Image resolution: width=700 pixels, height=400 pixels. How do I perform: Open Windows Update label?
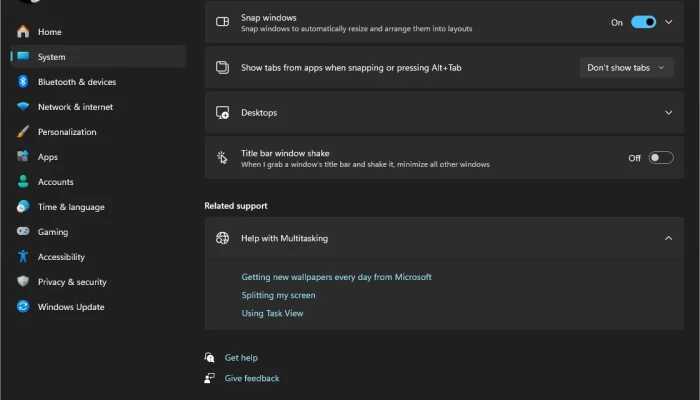click(71, 307)
